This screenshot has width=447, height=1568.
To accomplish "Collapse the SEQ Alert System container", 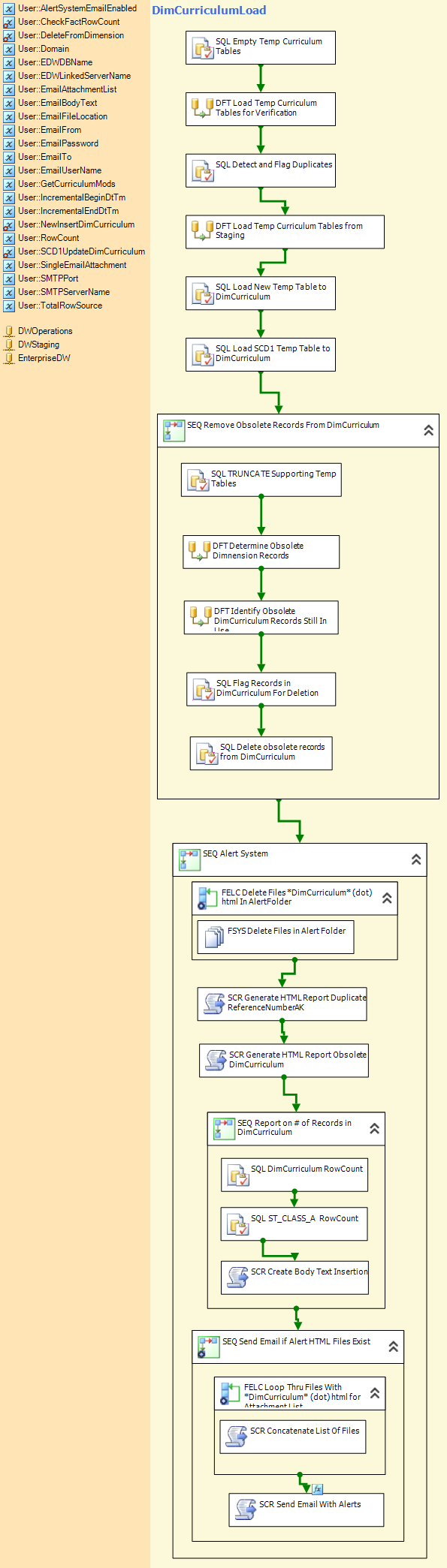I will pyautogui.click(x=416, y=859).
